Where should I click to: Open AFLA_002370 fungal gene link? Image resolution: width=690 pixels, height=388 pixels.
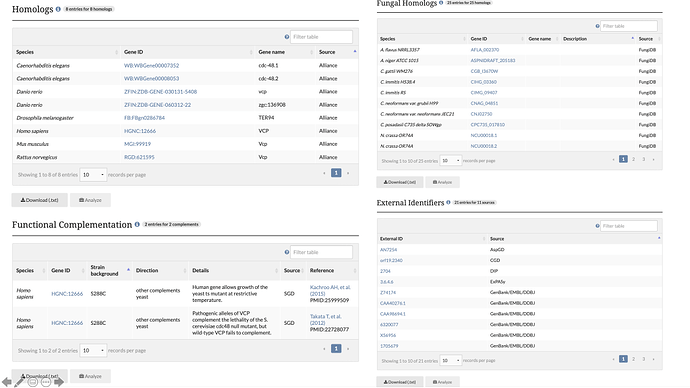point(485,50)
